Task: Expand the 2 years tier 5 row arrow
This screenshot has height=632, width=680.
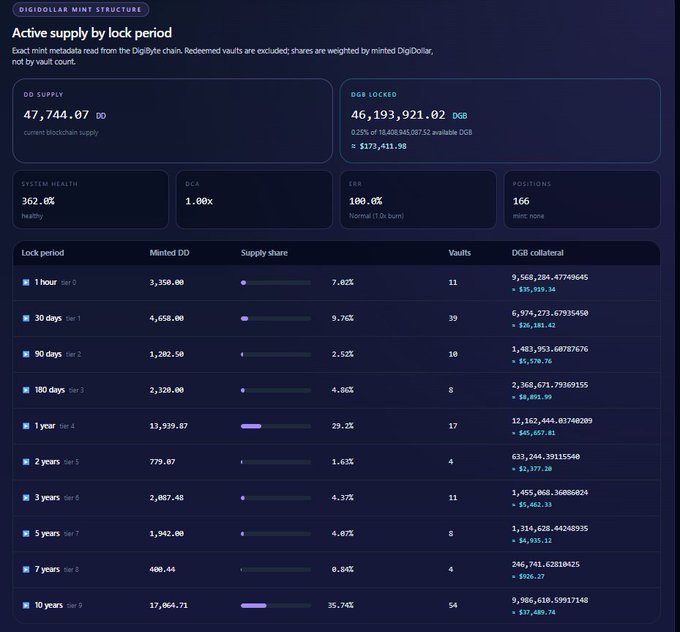Action: coord(26,462)
